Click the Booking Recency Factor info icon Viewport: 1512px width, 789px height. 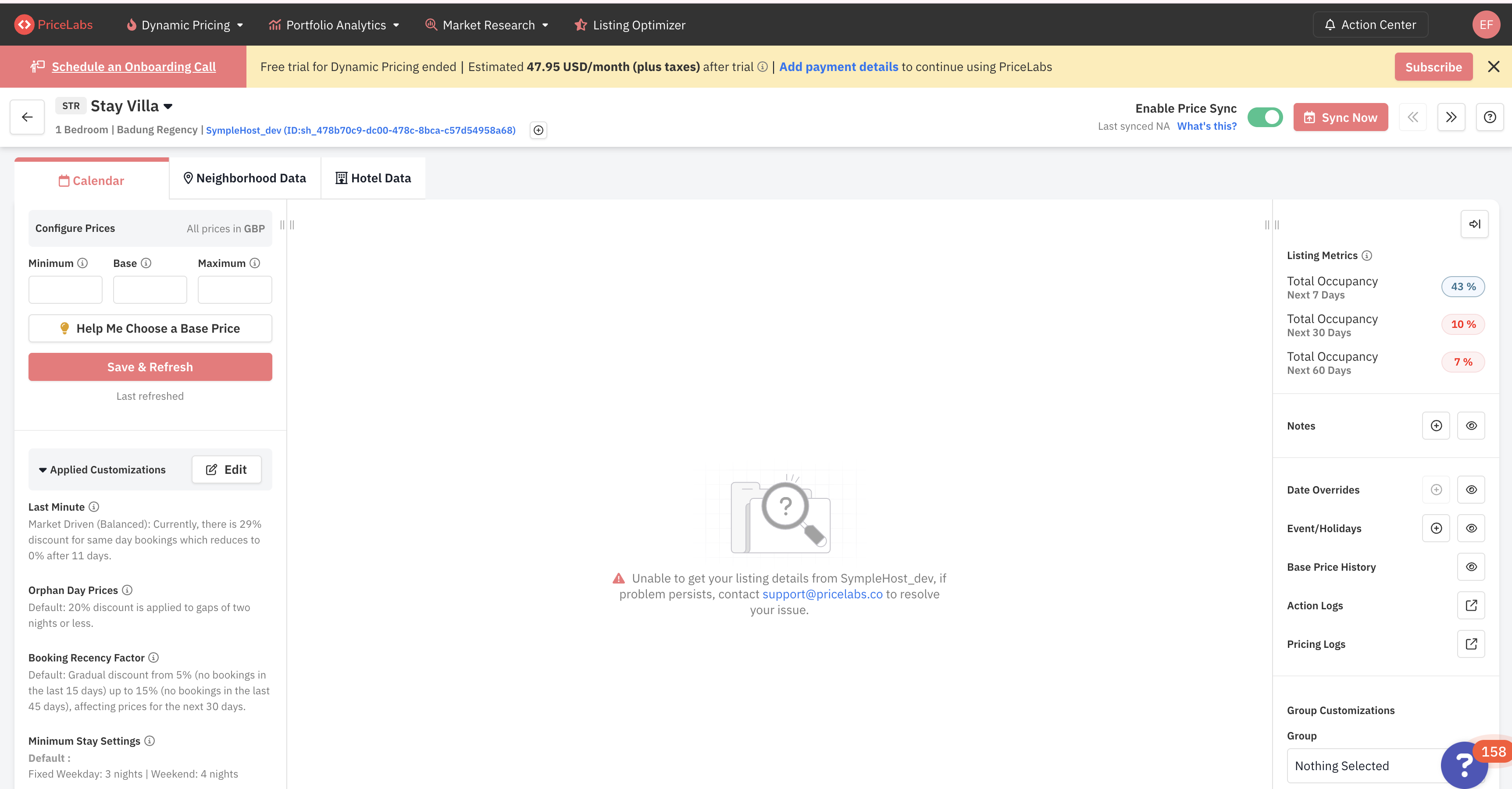[154, 657]
